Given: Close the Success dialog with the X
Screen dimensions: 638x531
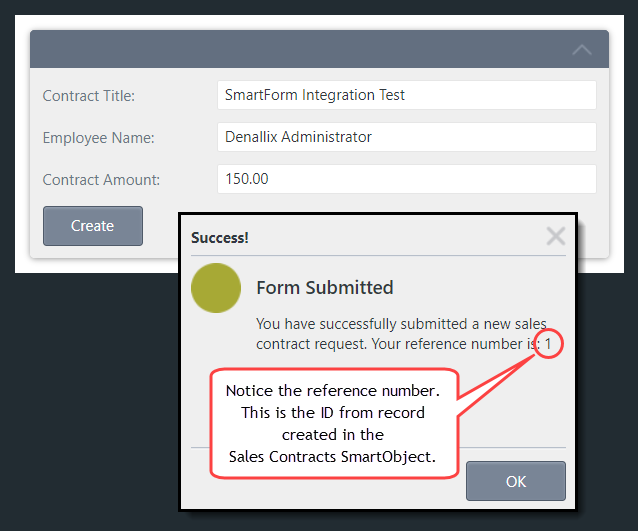Looking at the screenshot, I should click(x=556, y=236).
